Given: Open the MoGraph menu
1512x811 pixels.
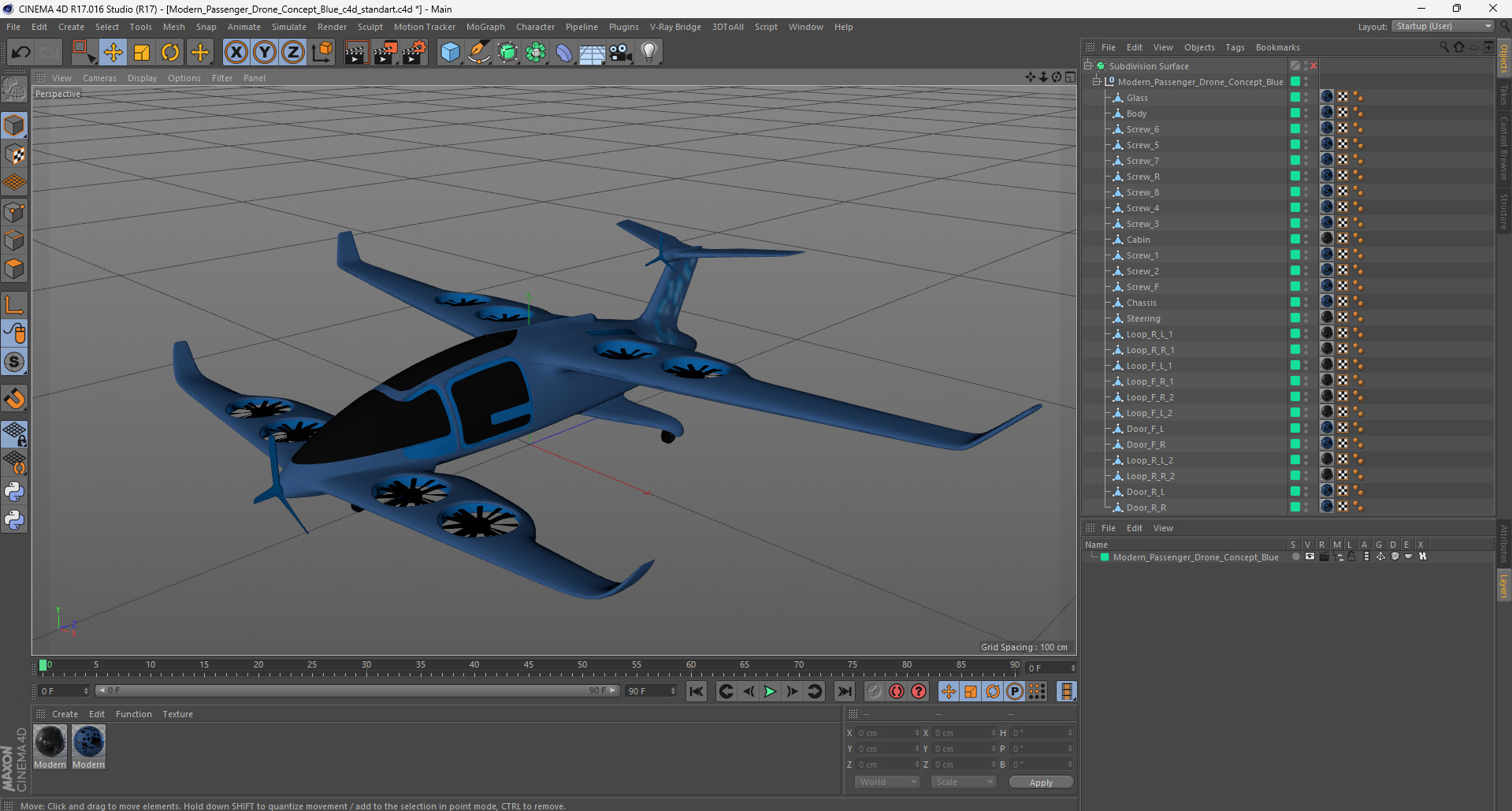Looking at the screenshot, I should pyautogui.click(x=485, y=27).
